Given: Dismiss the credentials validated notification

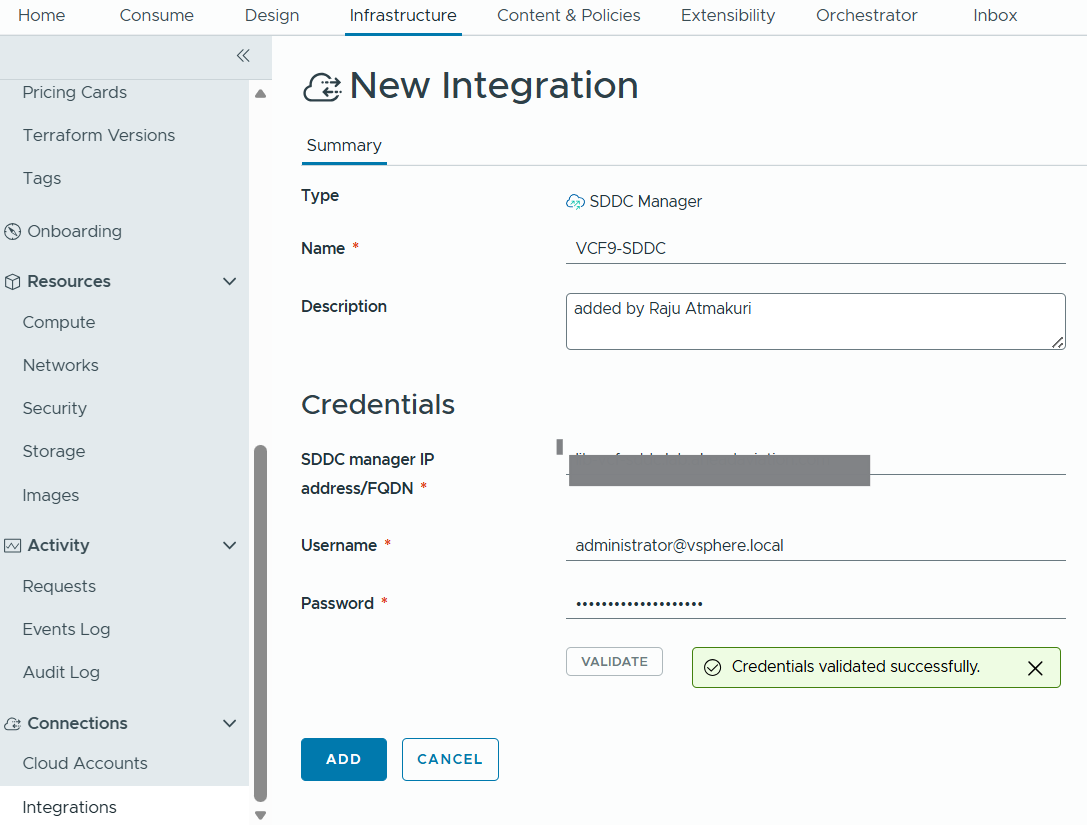Looking at the screenshot, I should tap(1035, 668).
